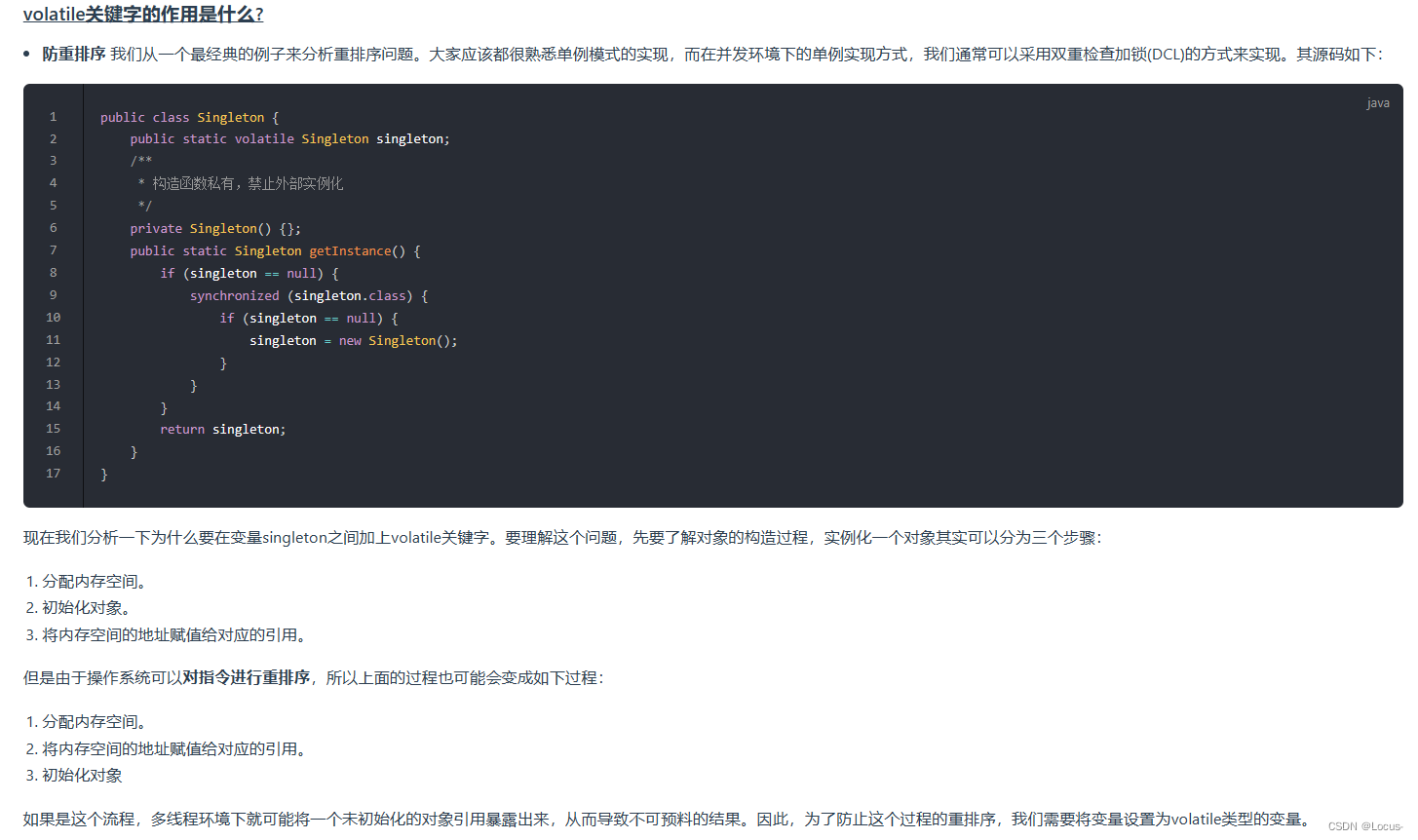Screen dimensions: 1418x840
Task: Click line number 11 in code gutter
Action: [x=54, y=340]
